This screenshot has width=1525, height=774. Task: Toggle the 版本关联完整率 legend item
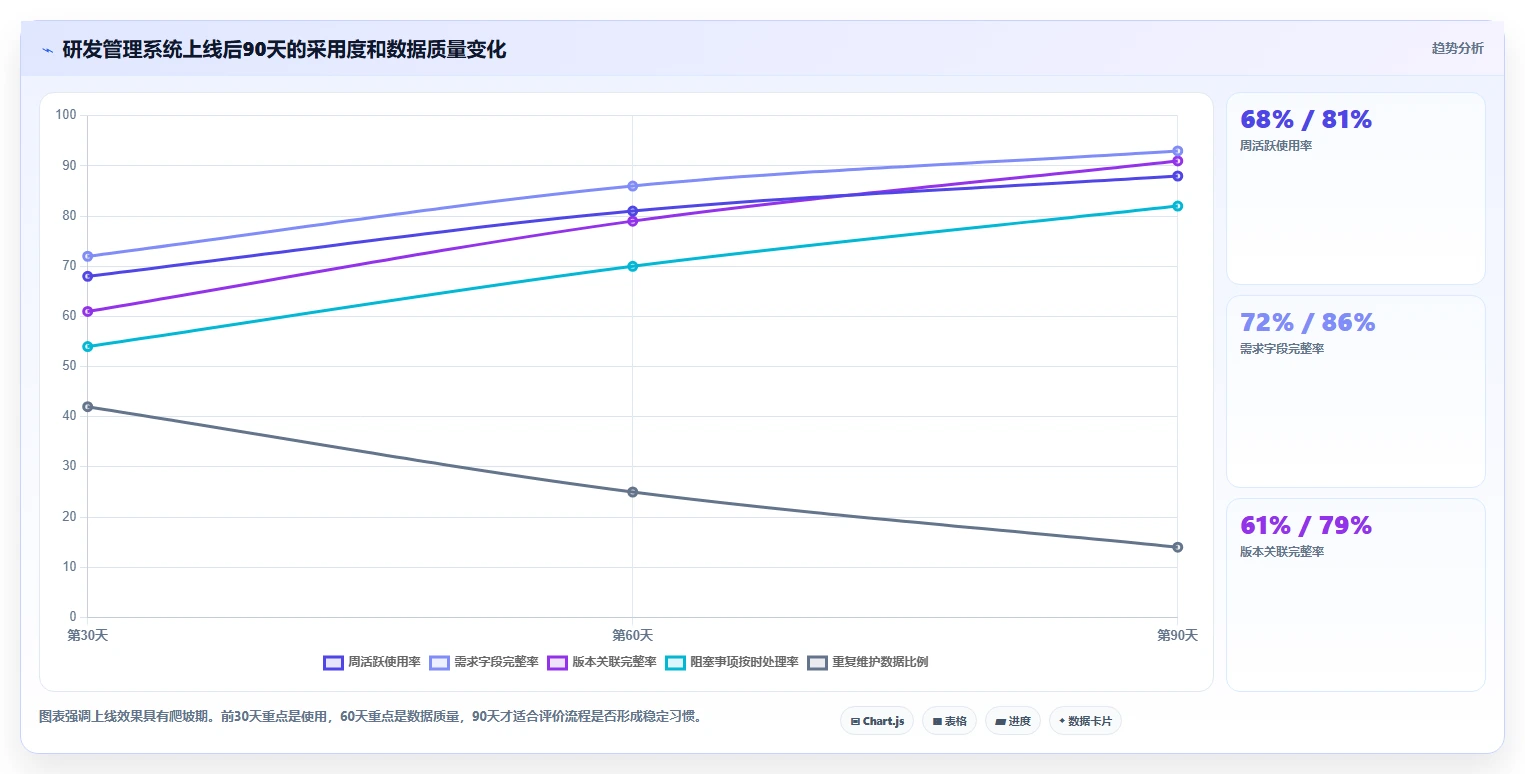pyautogui.click(x=602, y=662)
